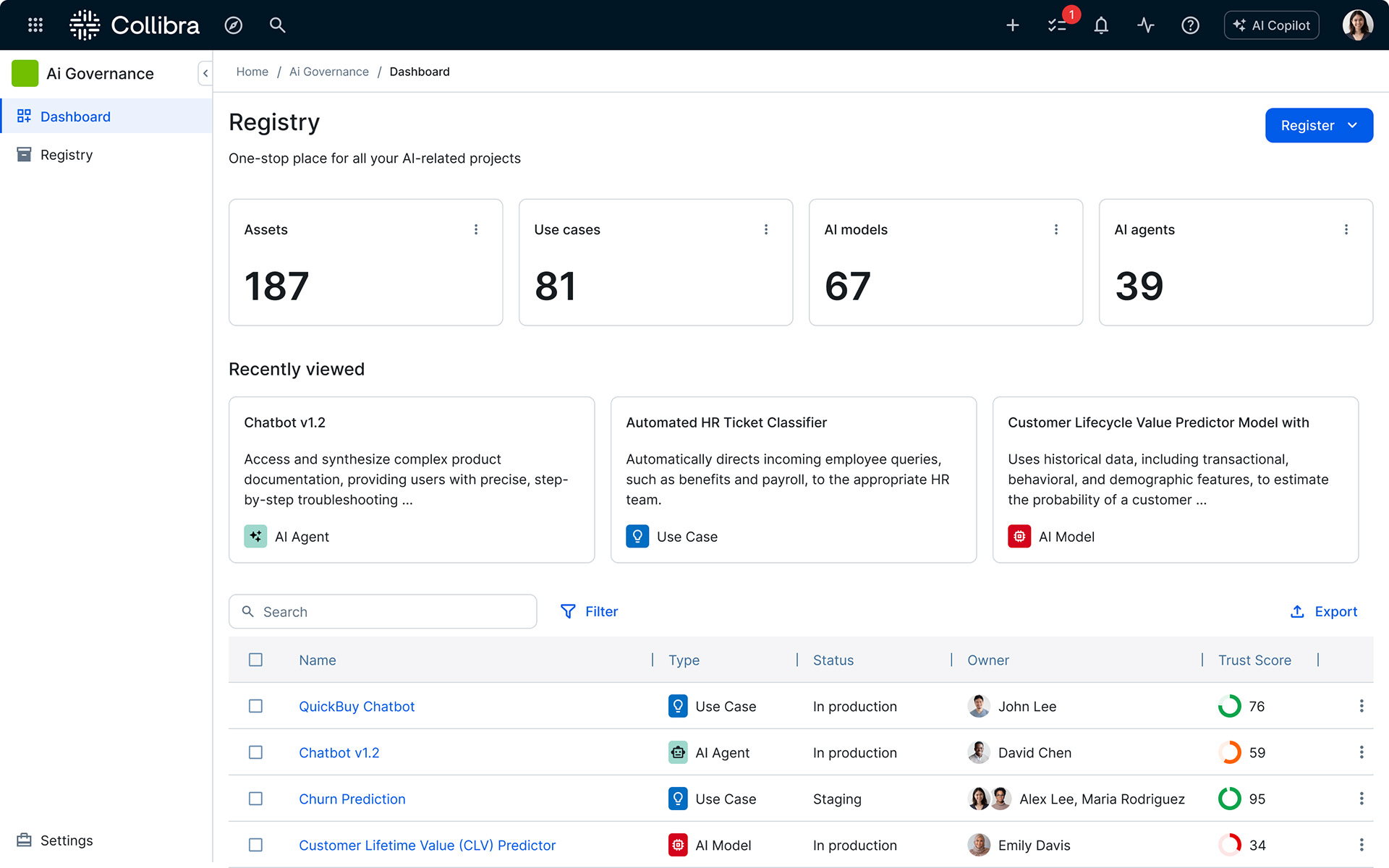Open the notifications bell

point(1101,25)
